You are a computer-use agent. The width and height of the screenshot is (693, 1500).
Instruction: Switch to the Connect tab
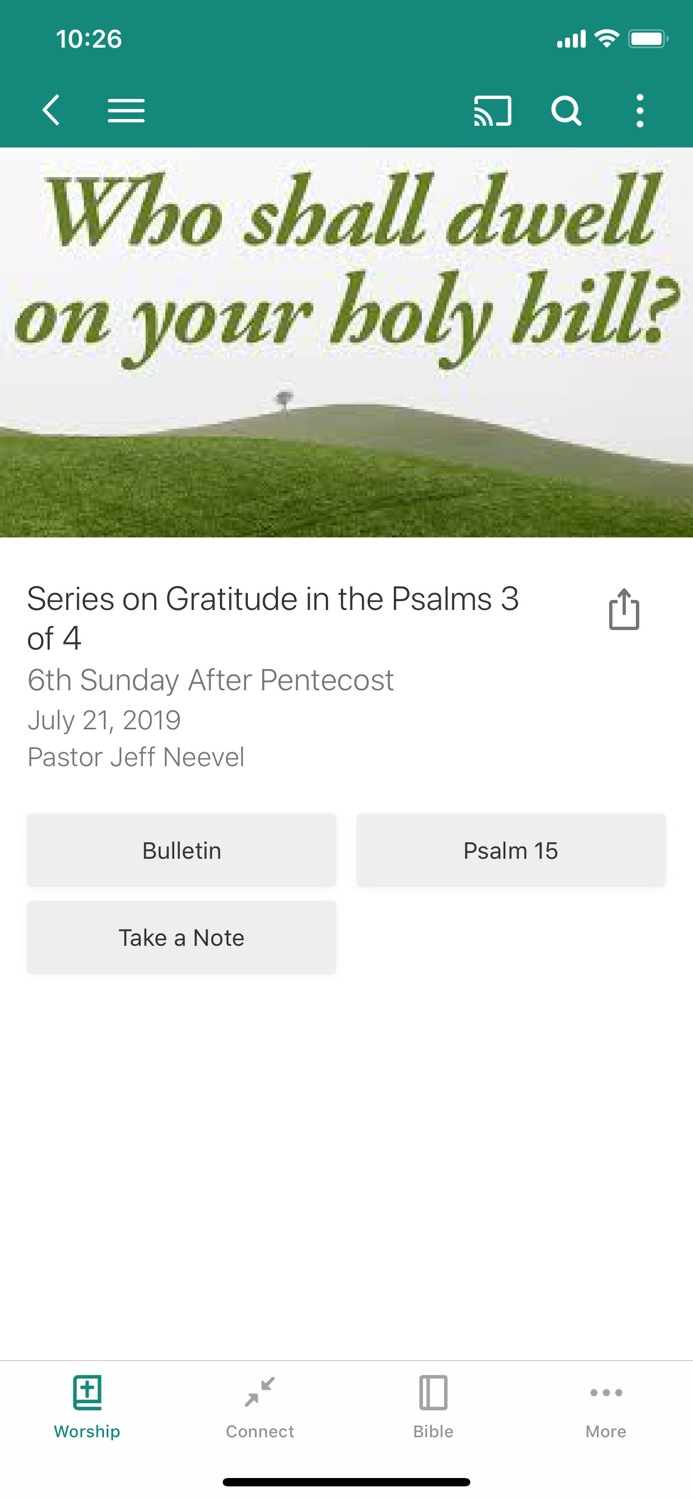pos(260,1406)
